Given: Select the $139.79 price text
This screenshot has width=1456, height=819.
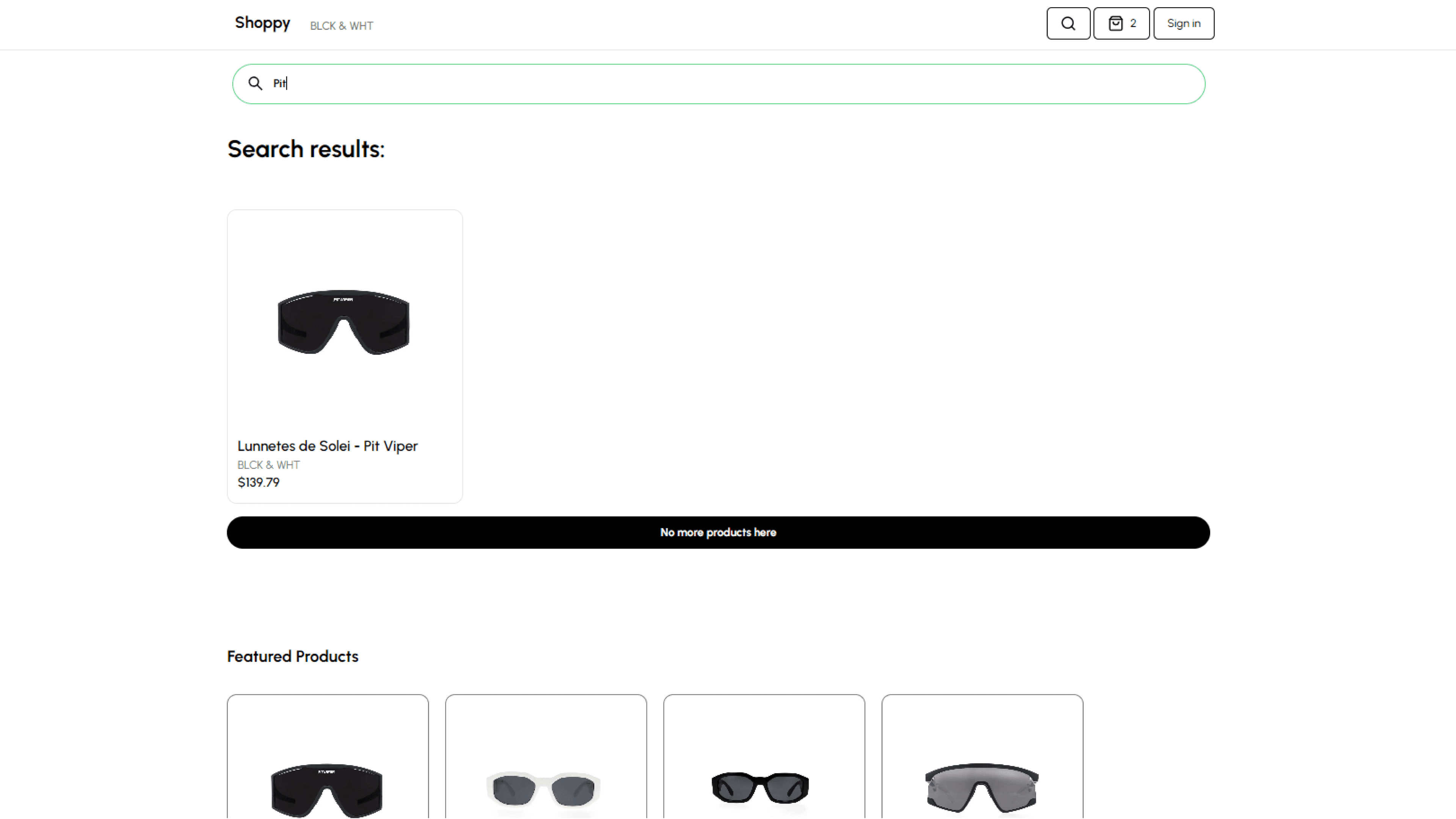Looking at the screenshot, I should (x=258, y=482).
